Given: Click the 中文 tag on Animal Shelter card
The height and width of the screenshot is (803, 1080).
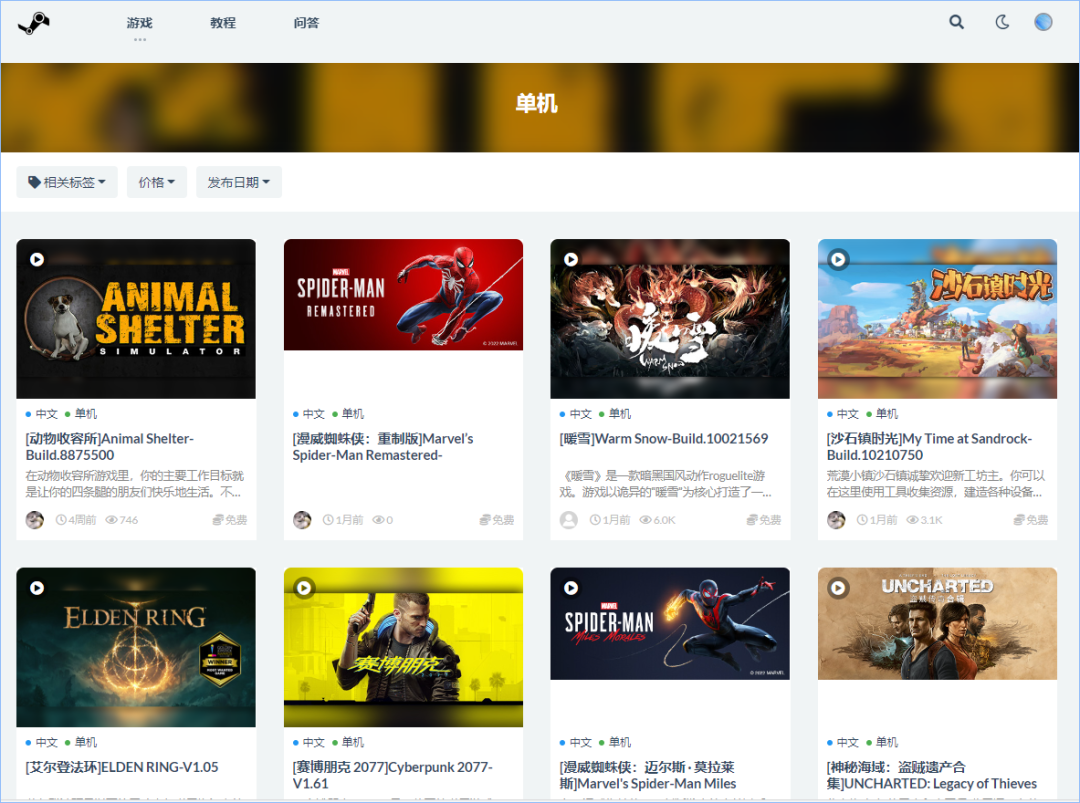Looking at the screenshot, I should tap(46, 414).
